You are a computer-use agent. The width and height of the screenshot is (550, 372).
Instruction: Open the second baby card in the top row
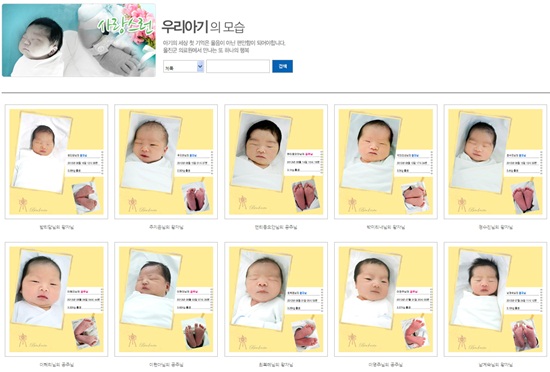pos(166,162)
